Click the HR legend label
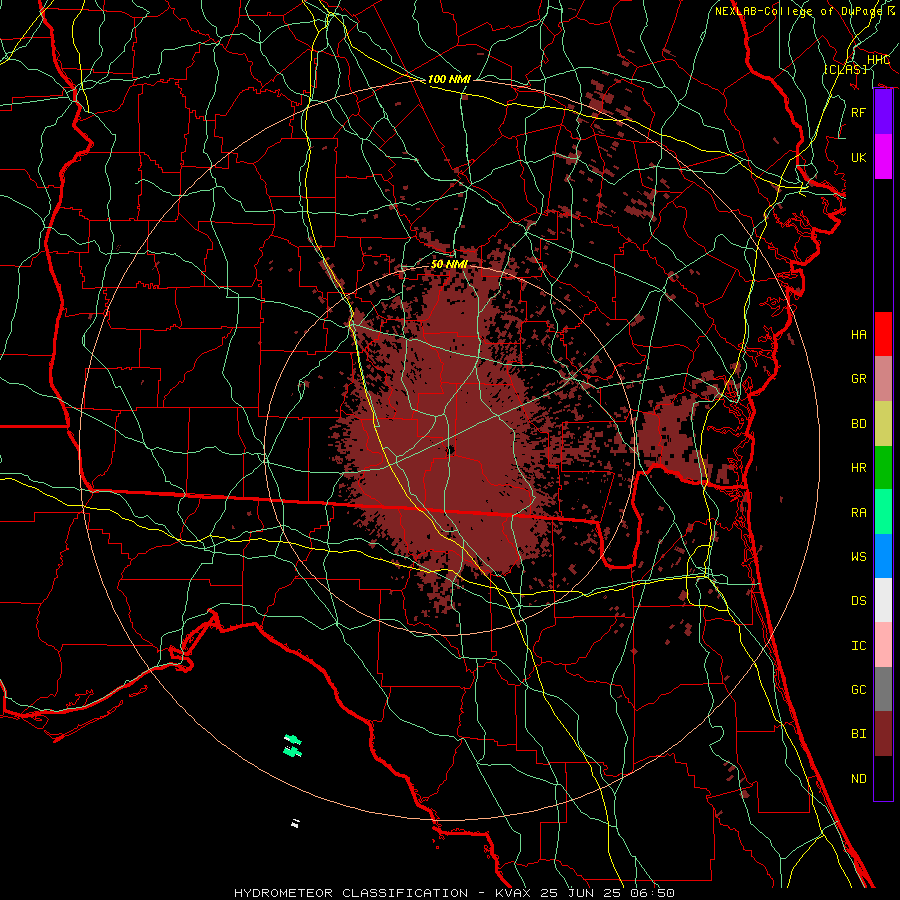 click(x=859, y=468)
